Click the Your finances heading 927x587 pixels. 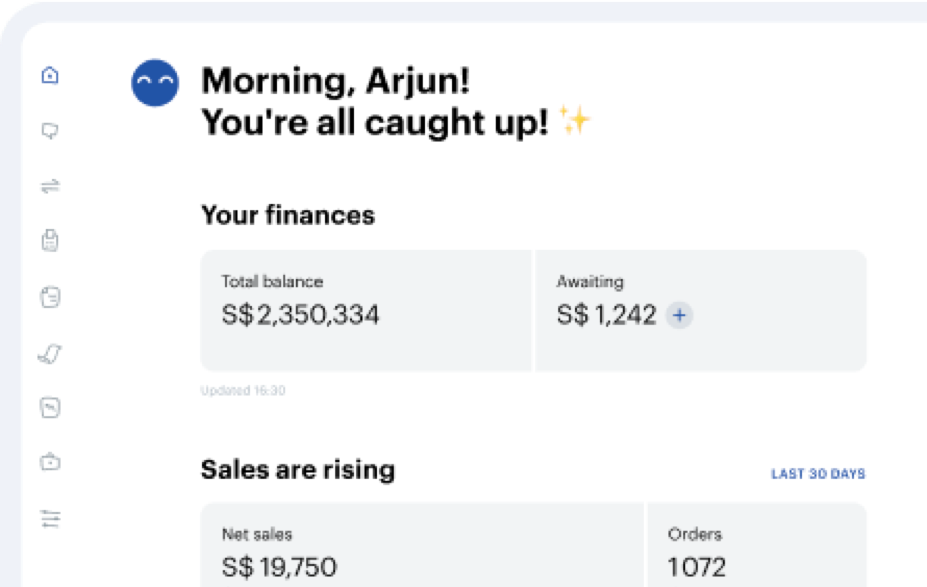(x=288, y=215)
